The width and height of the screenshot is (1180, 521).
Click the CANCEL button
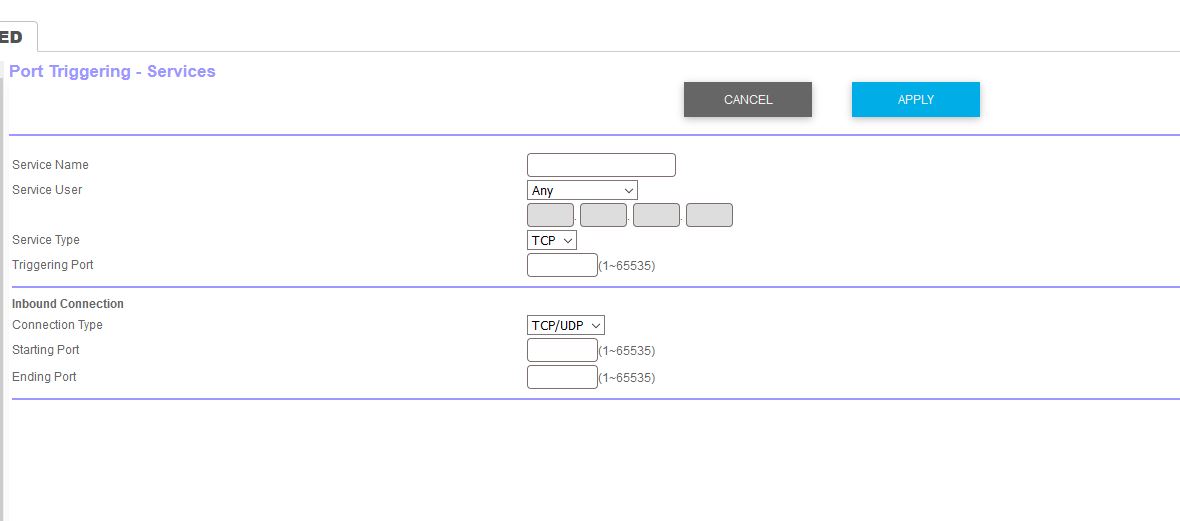point(747,99)
